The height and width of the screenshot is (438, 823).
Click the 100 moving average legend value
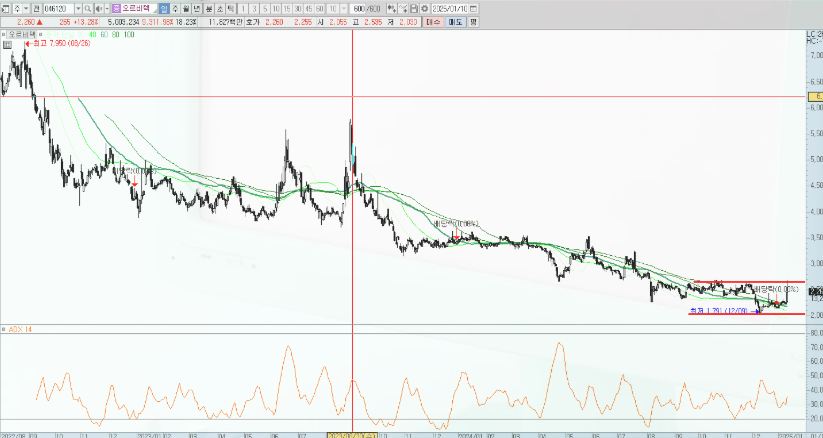pos(129,35)
